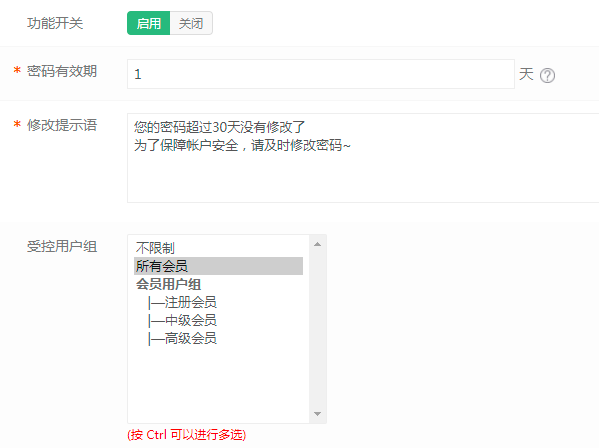The image size is (599, 448).
Task: Click the 密码有效期 input field
Action: pyautogui.click(x=321, y=74)
